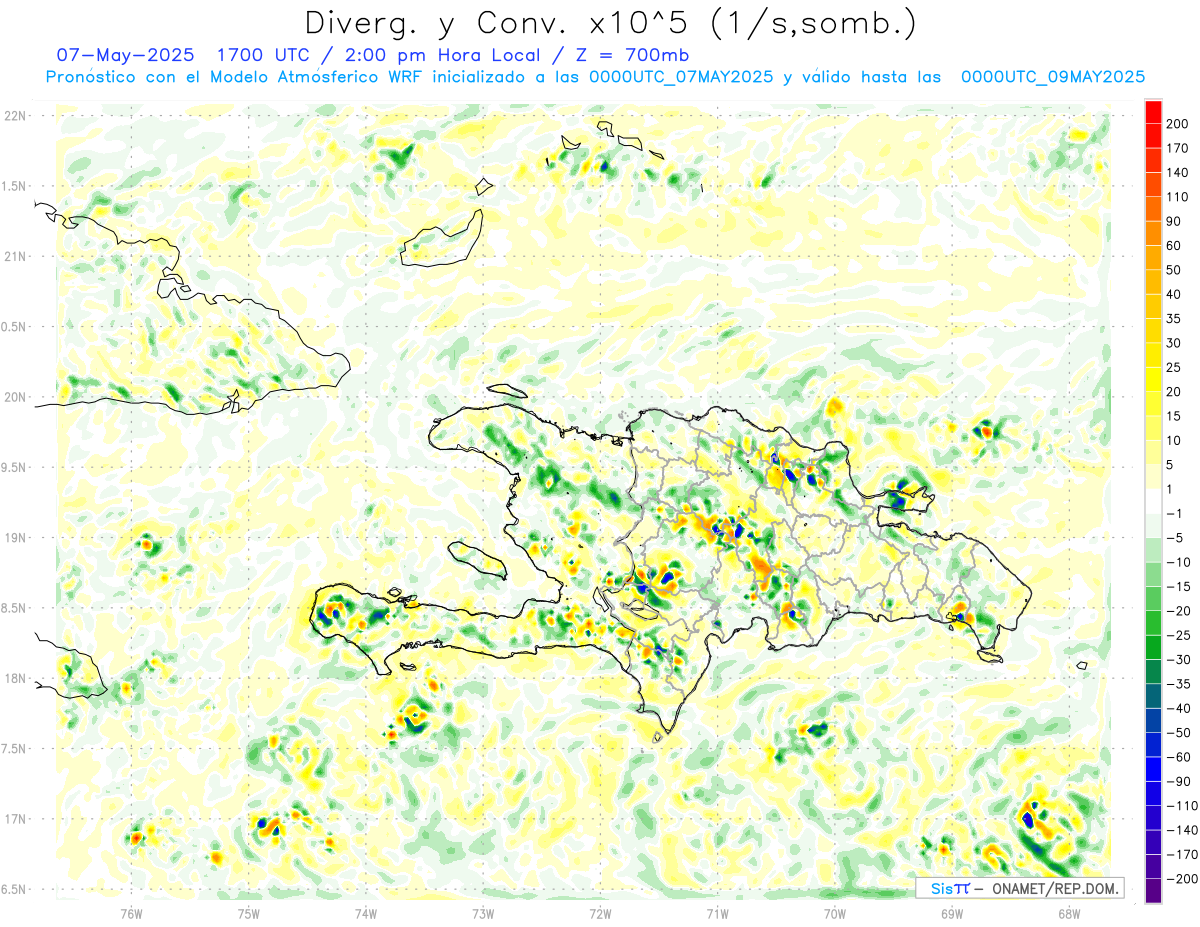Click the '22N' latitude label
1200x927 pixels.
coord(15,116)
